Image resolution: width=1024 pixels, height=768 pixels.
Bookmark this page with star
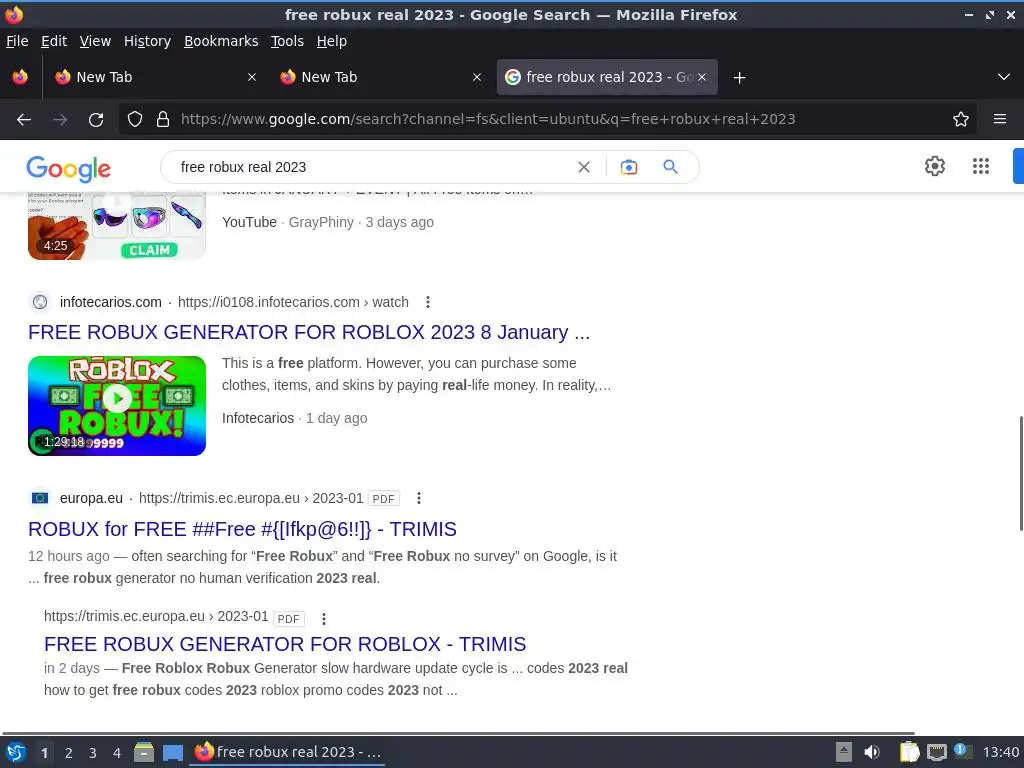960,119
